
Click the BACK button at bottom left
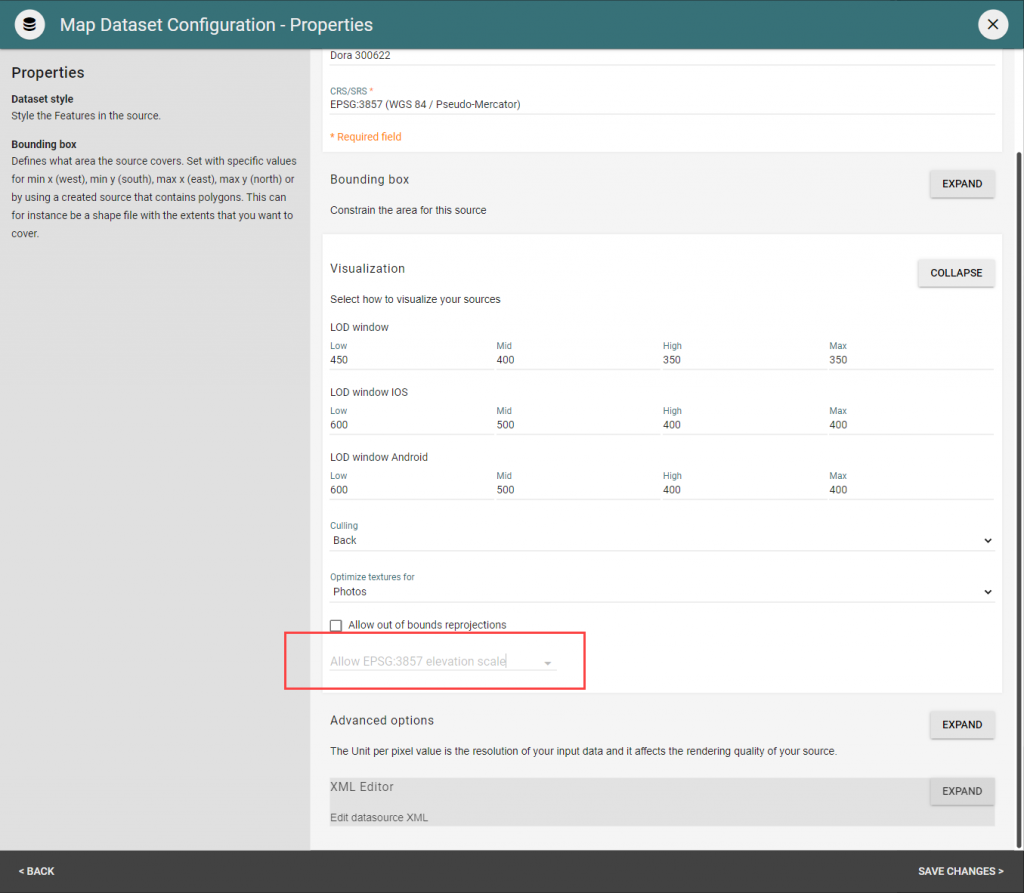tap(36, 871)
